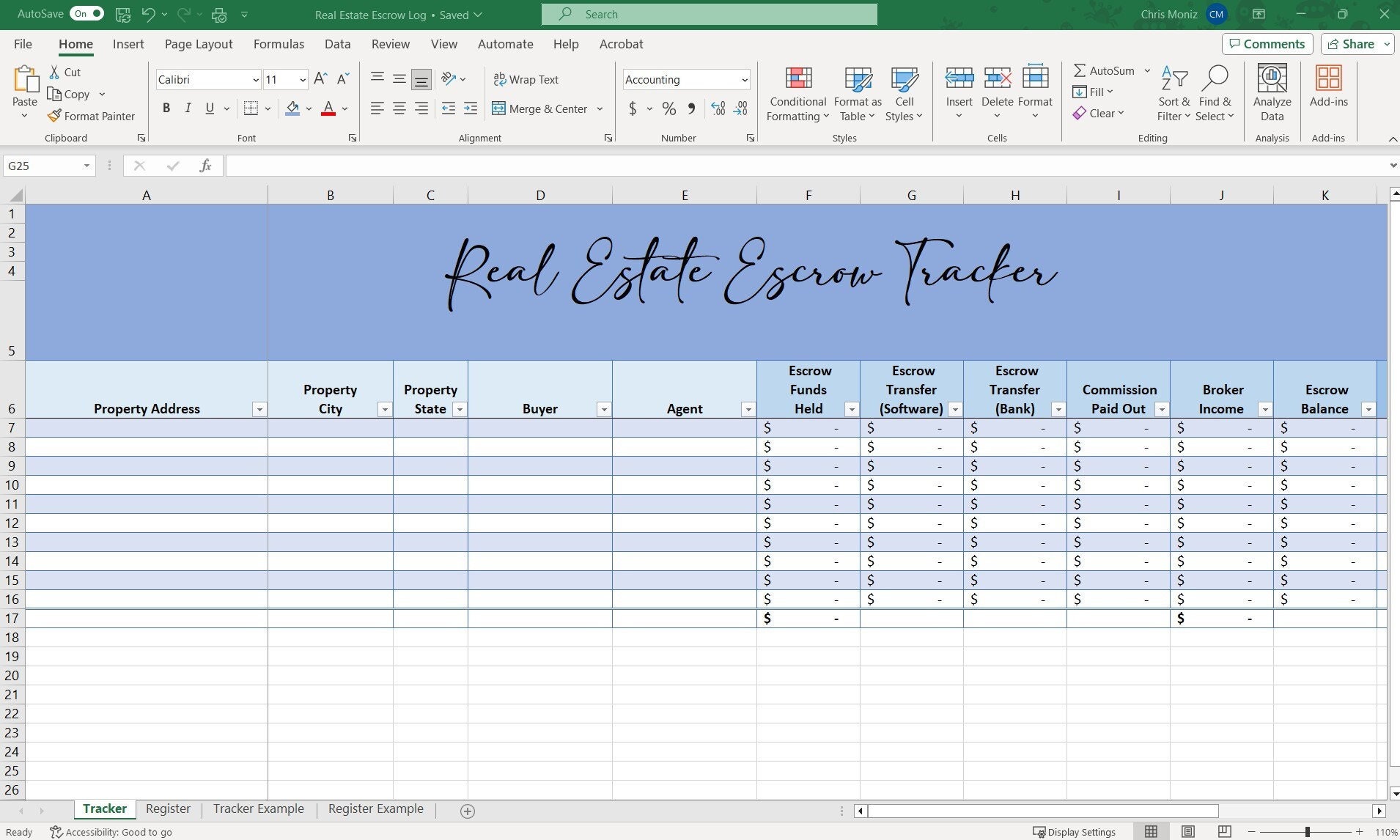Open the Register Example sheet
1400x840 pixels.
click(x=375, y=808)
